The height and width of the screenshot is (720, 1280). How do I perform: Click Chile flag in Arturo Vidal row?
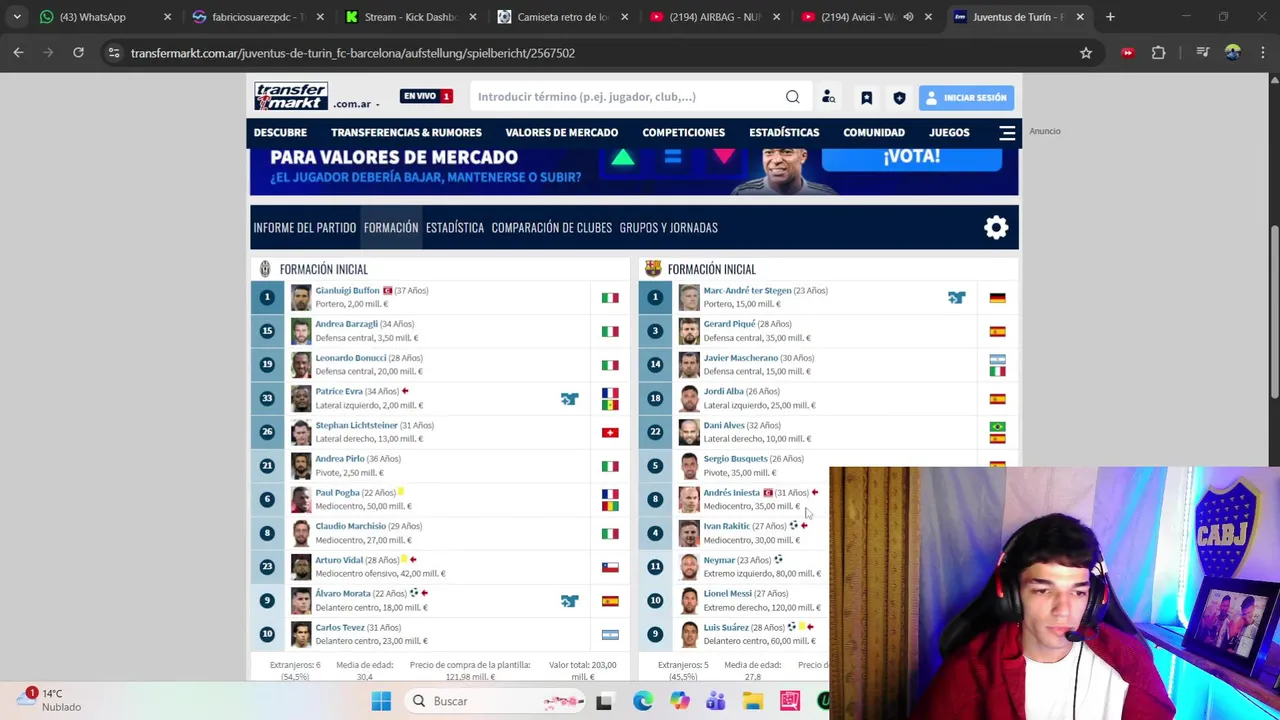(610, 567)
